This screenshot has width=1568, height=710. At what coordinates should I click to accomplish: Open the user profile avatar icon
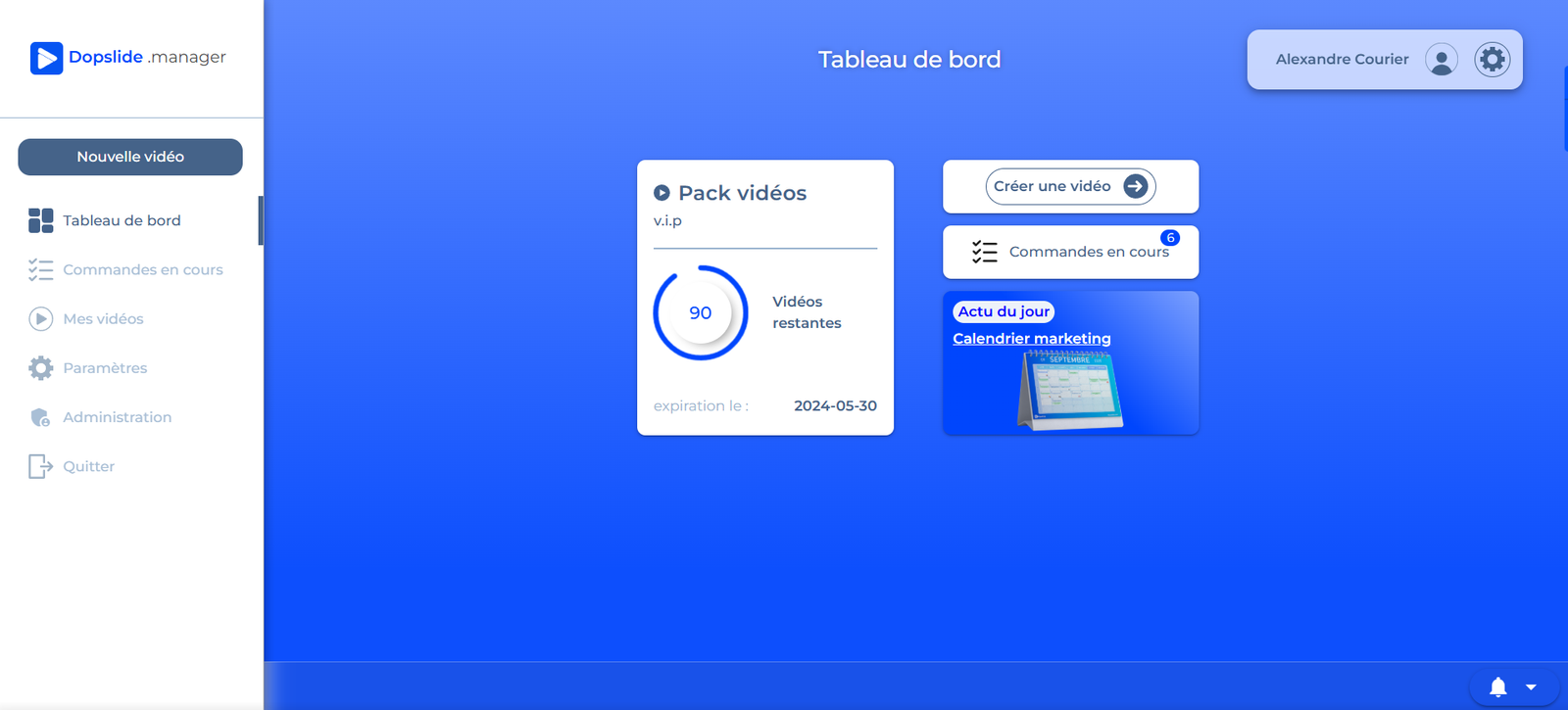tap(1441, 60)
